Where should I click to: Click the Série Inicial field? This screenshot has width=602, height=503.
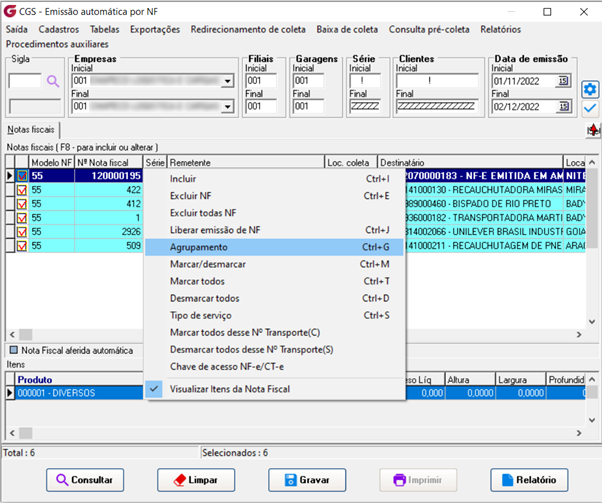365,81
